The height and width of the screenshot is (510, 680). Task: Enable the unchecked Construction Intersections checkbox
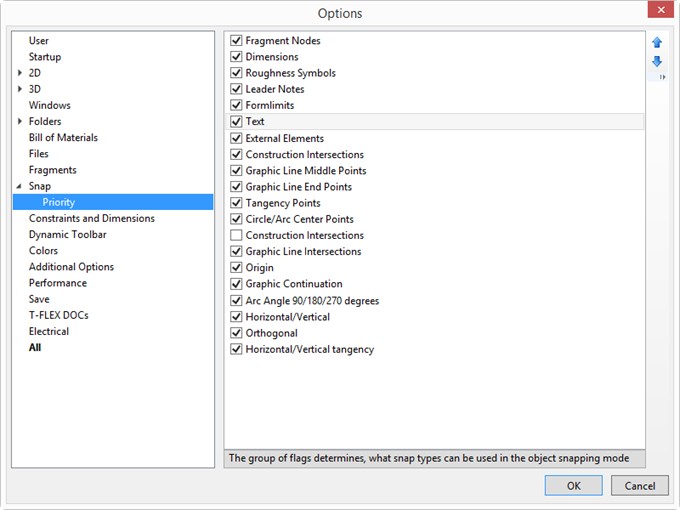[236, 235]
